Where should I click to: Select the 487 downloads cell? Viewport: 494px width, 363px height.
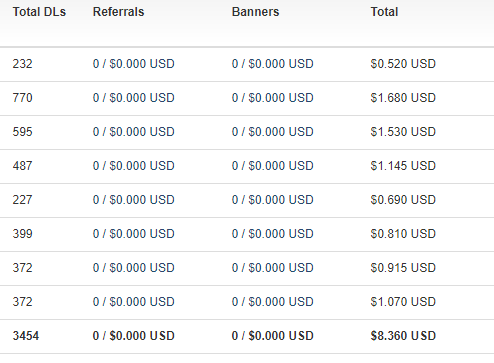(22, 166)
